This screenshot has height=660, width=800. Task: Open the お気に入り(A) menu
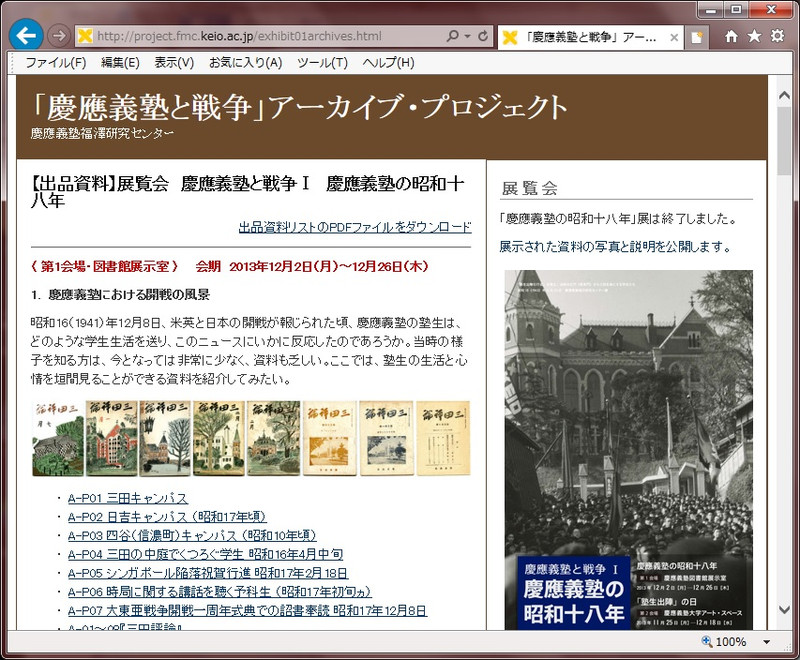tap(245, 63)
